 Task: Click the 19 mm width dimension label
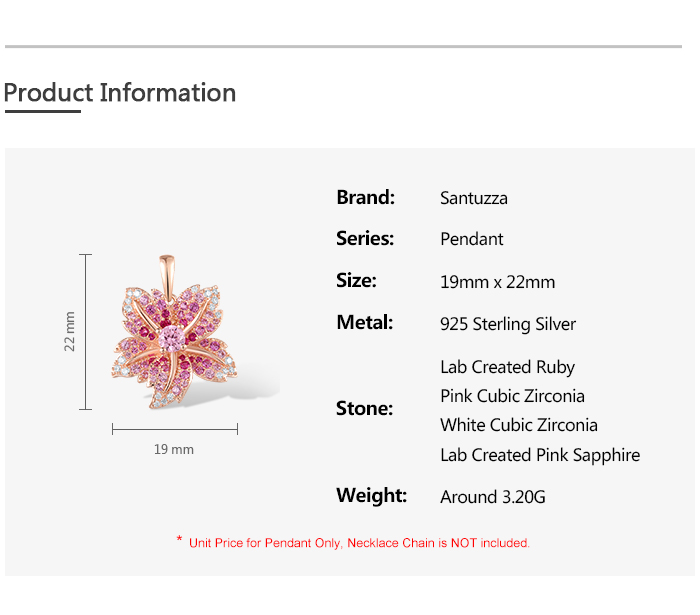click(174, 450)
